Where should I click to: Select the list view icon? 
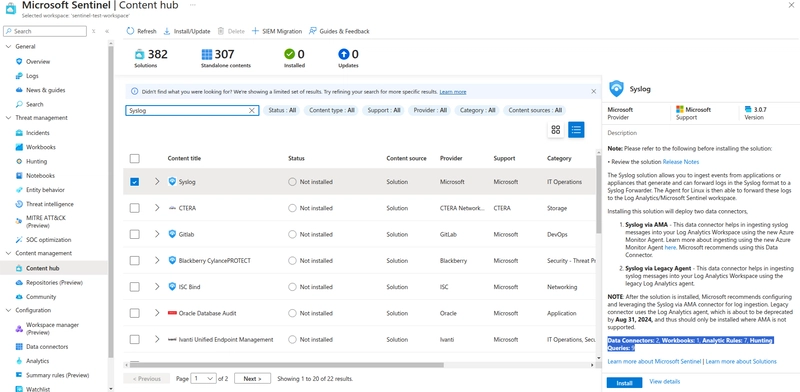pos(576,130)
